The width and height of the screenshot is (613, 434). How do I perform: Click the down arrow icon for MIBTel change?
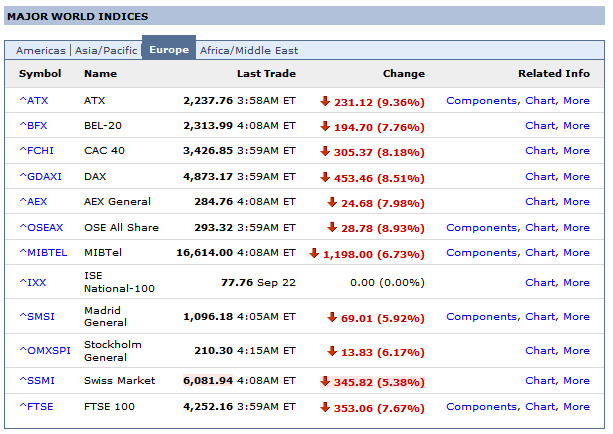315,253
